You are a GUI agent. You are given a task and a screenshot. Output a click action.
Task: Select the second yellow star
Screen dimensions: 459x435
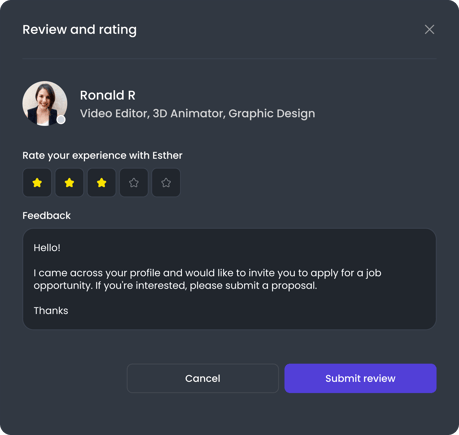[x=69, y=182]
